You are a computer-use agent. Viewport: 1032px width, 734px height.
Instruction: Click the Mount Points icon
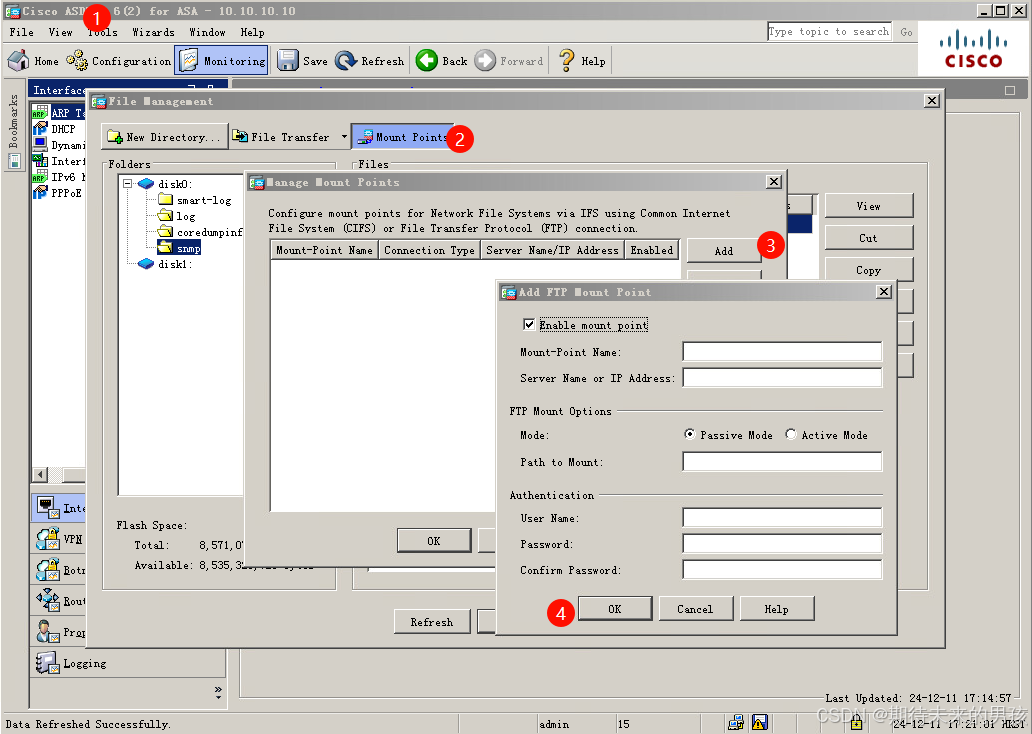tap(365, 137)
